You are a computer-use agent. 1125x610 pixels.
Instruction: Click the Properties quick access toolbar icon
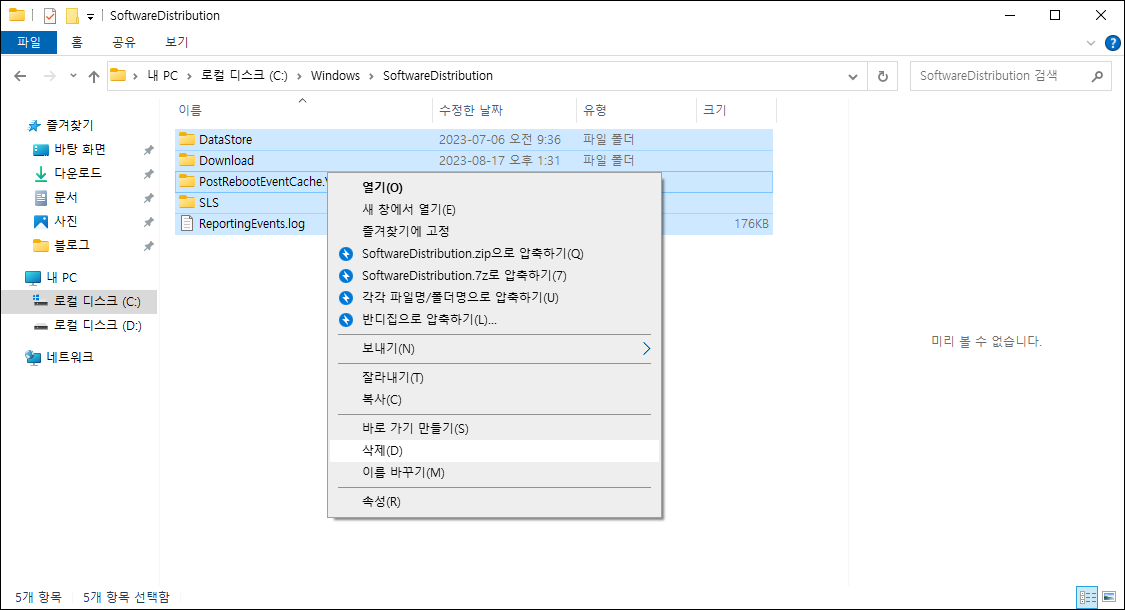coord(50,15)
